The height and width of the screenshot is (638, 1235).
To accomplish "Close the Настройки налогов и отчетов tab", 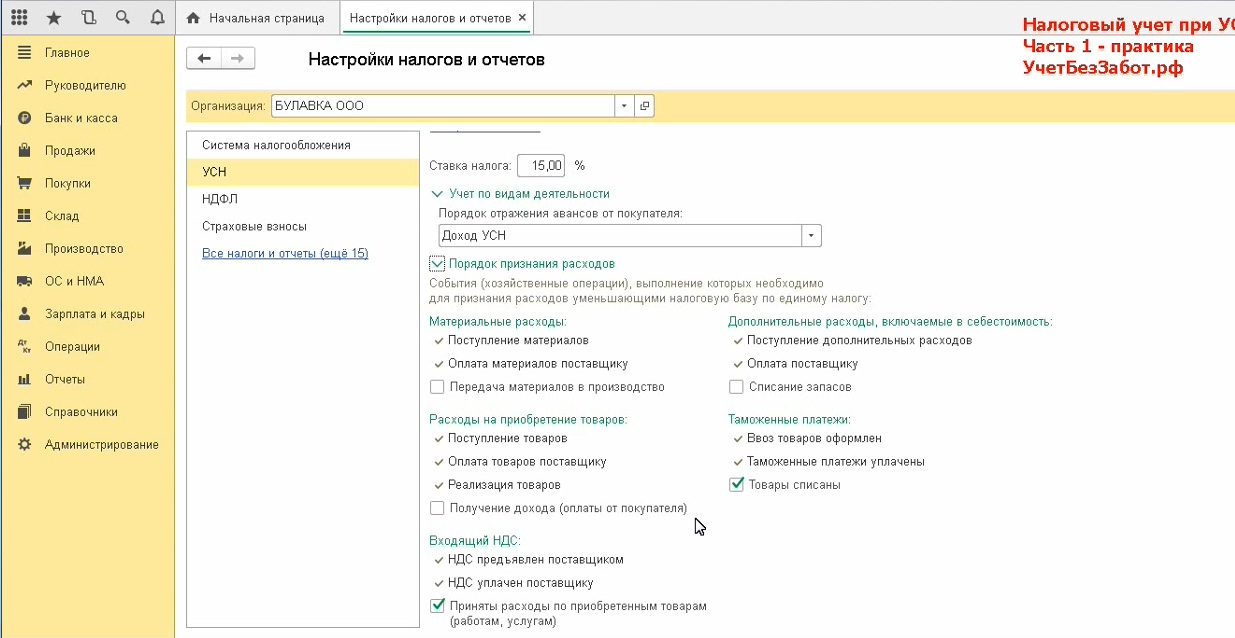I will (523, 18).
